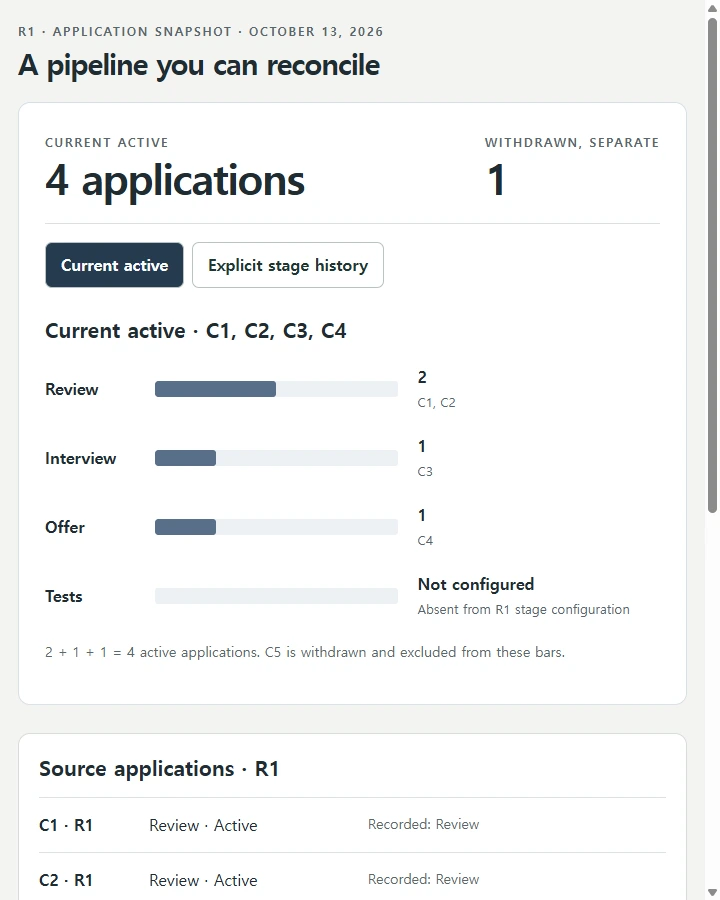720x900 pixels.
Task: Click the 'Source applications · R1' heading
Action: pos(159,769)
